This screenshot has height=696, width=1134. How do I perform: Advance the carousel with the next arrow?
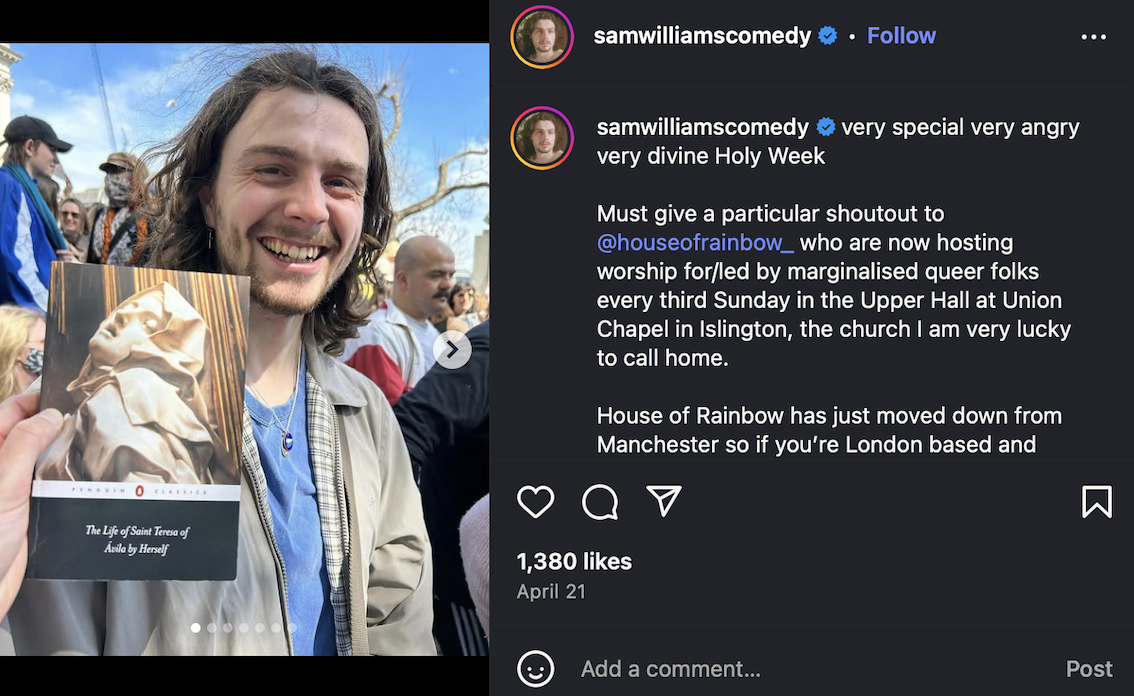tap(452, 350)
